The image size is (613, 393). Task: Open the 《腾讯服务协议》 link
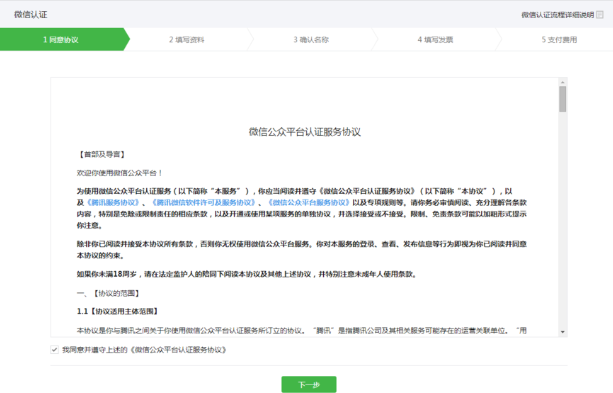(x=113, y=203)
